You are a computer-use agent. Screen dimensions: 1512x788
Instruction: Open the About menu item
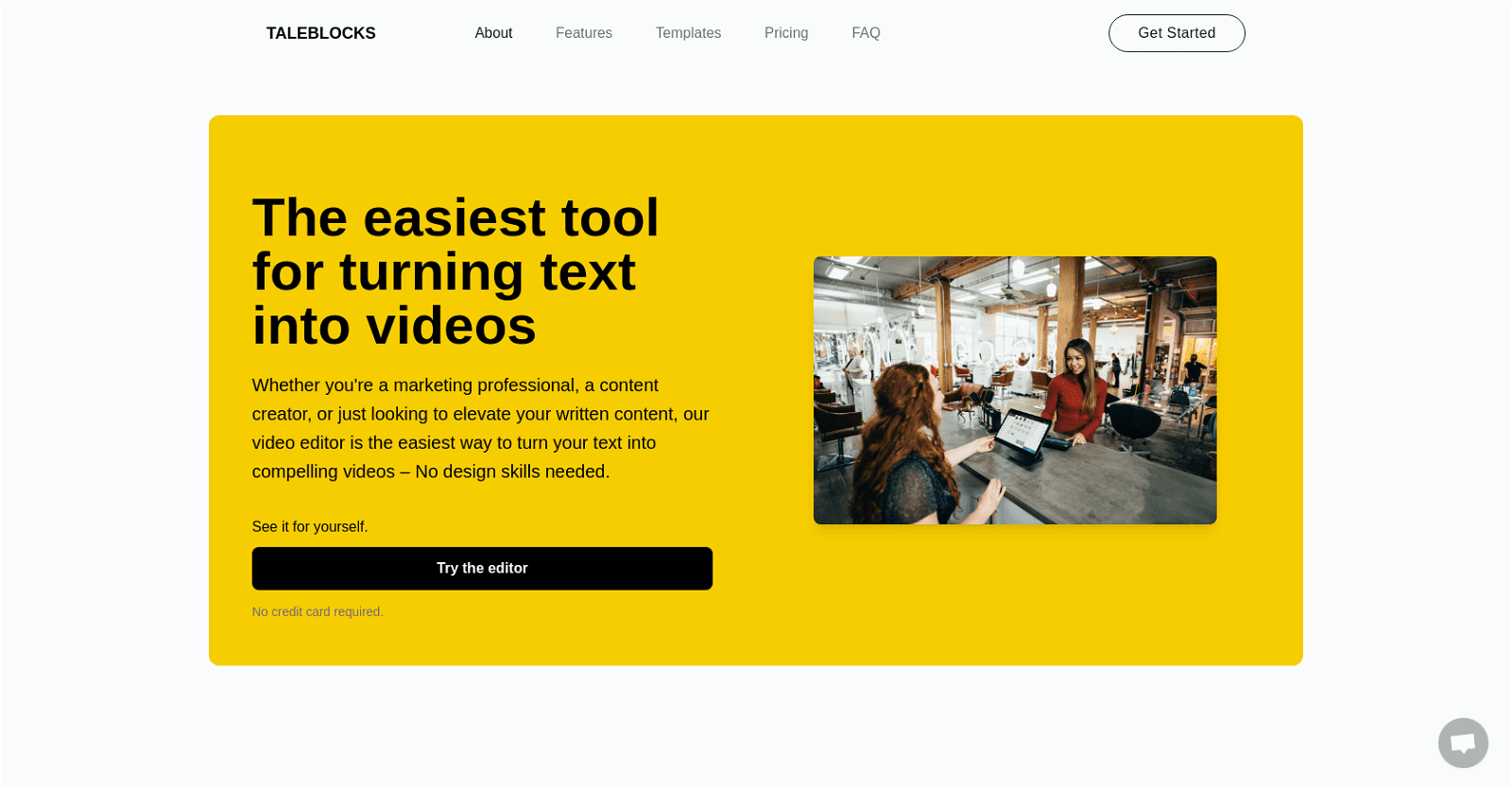pos(493,33)
